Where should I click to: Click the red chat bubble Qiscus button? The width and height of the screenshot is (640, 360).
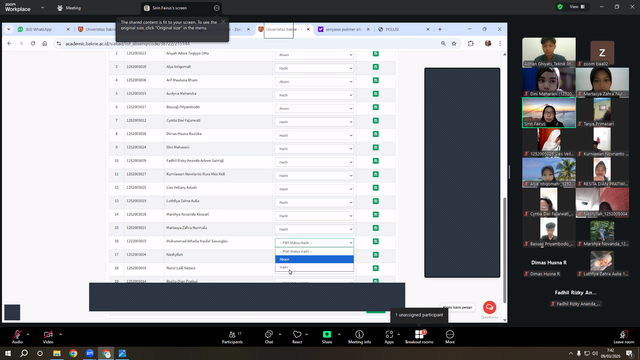[x=489, y=307]
